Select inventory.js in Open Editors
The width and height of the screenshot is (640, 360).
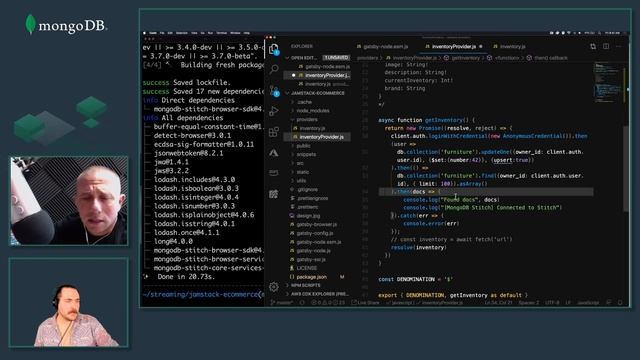point(324,84)
